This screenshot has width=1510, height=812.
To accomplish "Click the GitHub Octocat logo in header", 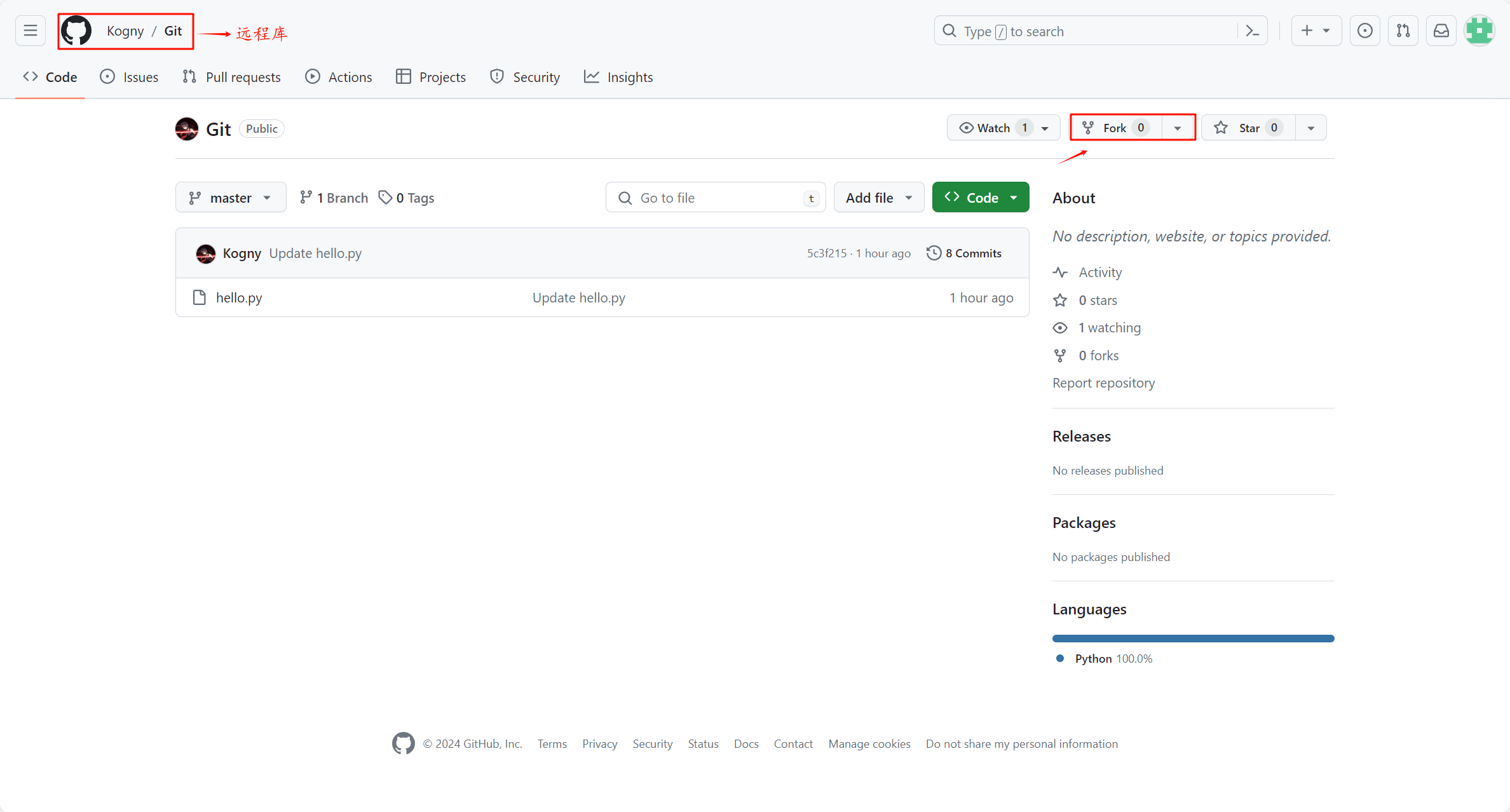I will (76, 30).
